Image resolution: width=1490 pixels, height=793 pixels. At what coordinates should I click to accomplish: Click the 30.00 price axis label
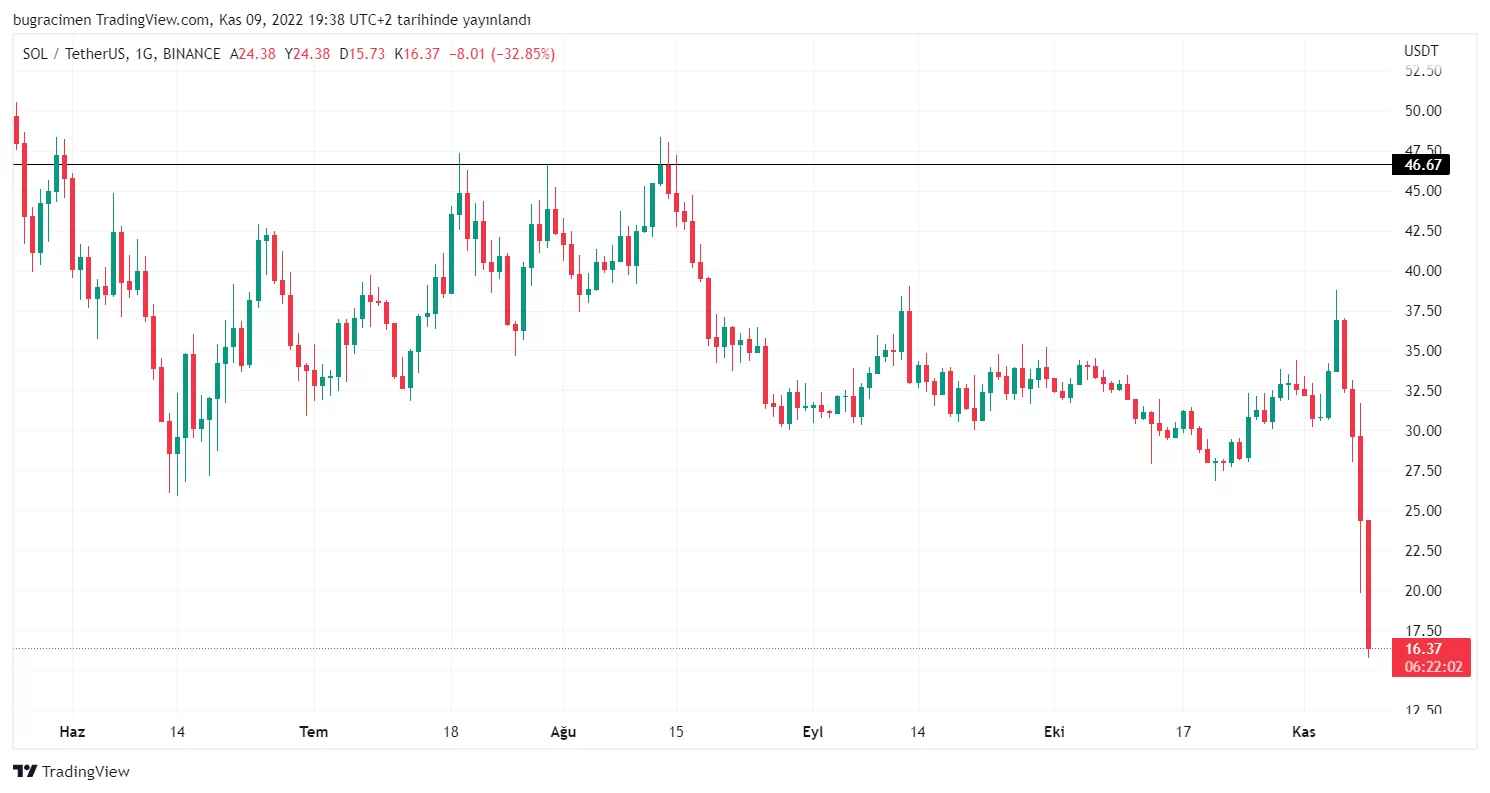[x=1422, y=431]
